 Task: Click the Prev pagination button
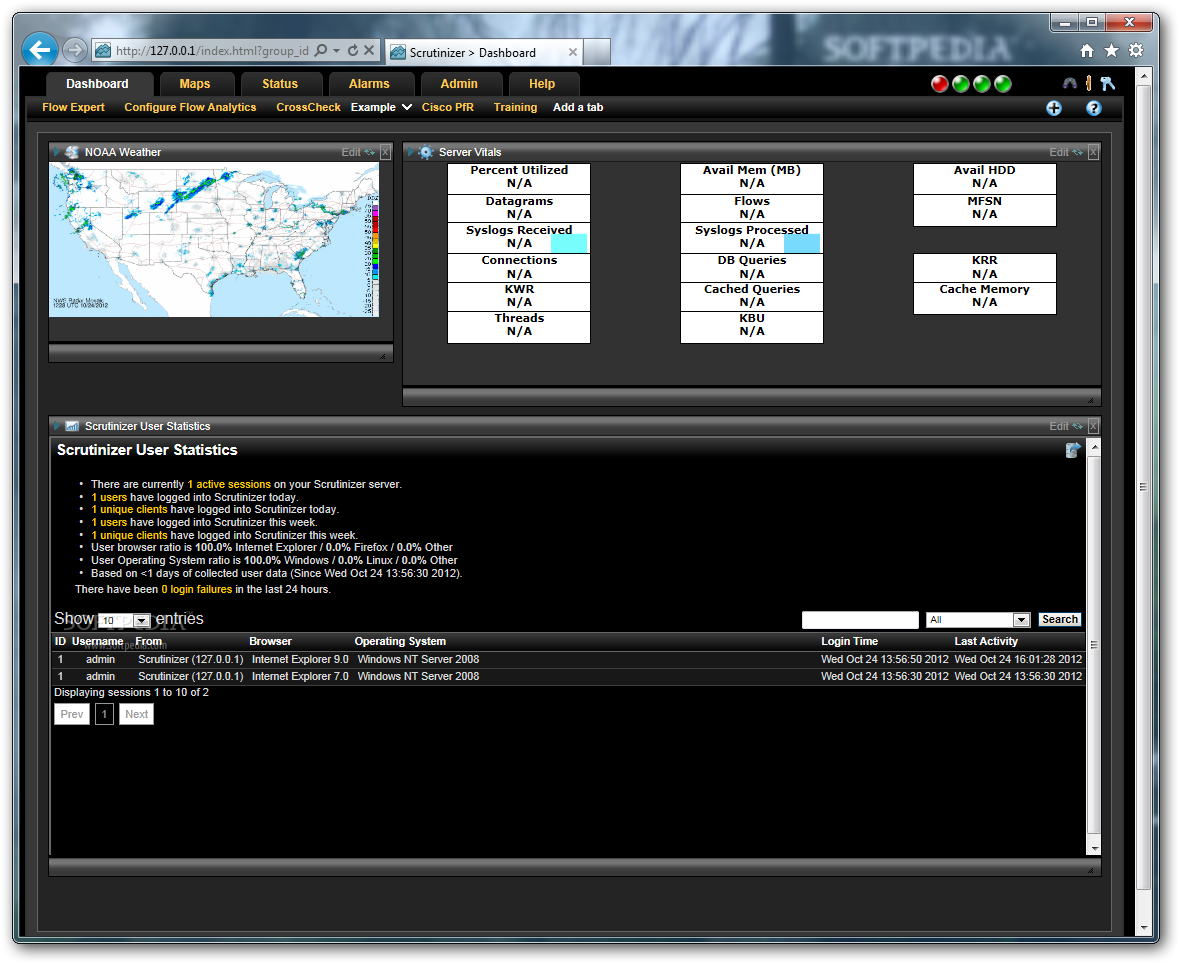[x=72, y=714]
